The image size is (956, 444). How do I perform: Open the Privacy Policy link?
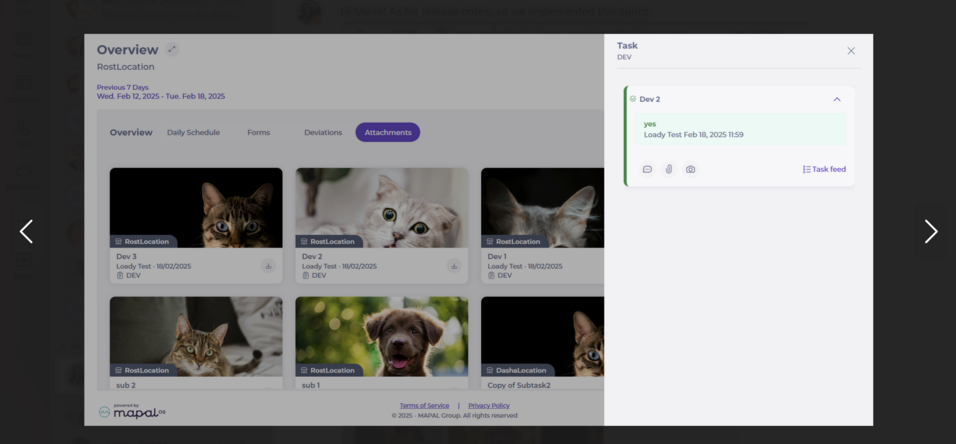click(x=489, y=406)
